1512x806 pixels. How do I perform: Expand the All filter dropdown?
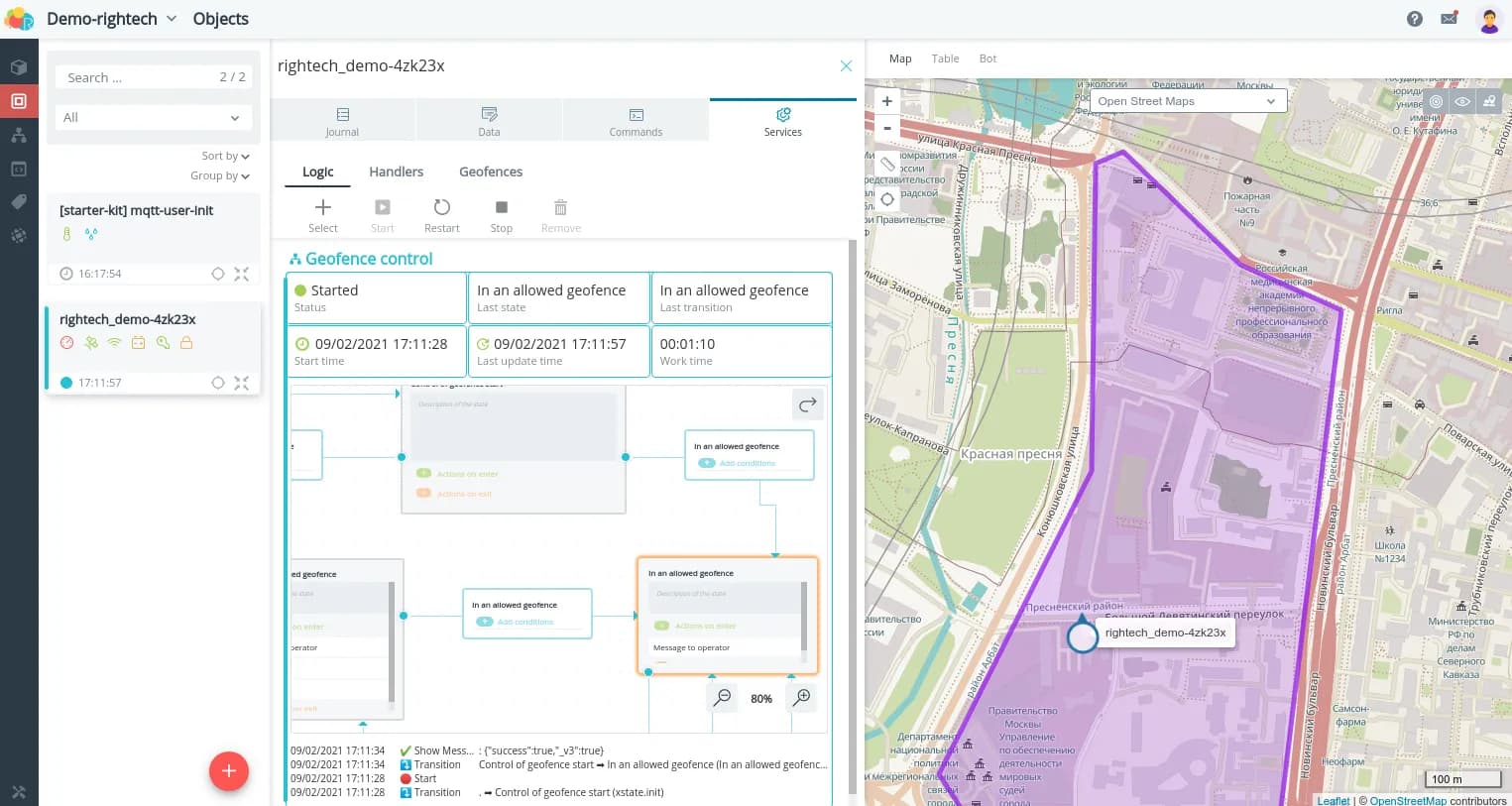(x=153, y=117)
